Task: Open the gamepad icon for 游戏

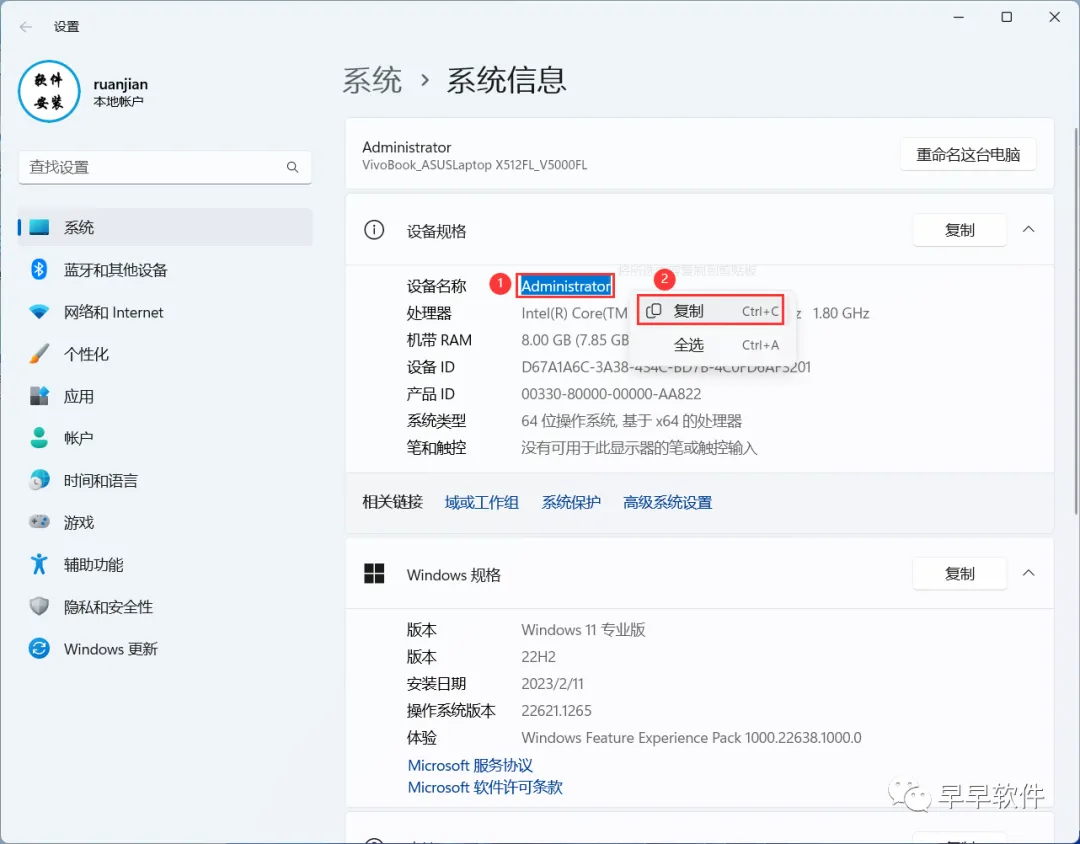Action: (39, 522)
